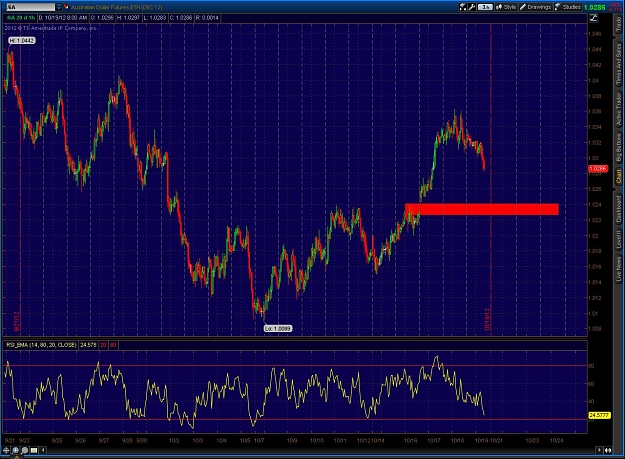Click the H: 1.0297 high value
The image size is (625, 459).
128,18
